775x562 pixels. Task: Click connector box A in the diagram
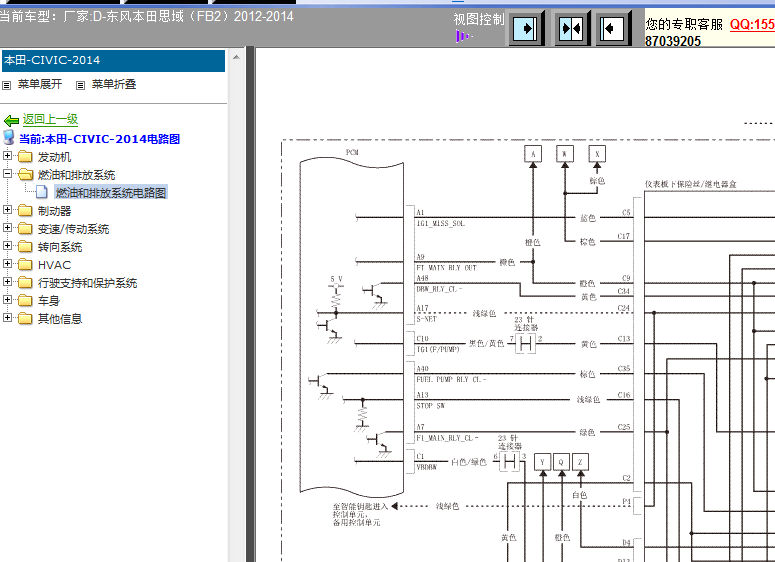coord(533,154)
